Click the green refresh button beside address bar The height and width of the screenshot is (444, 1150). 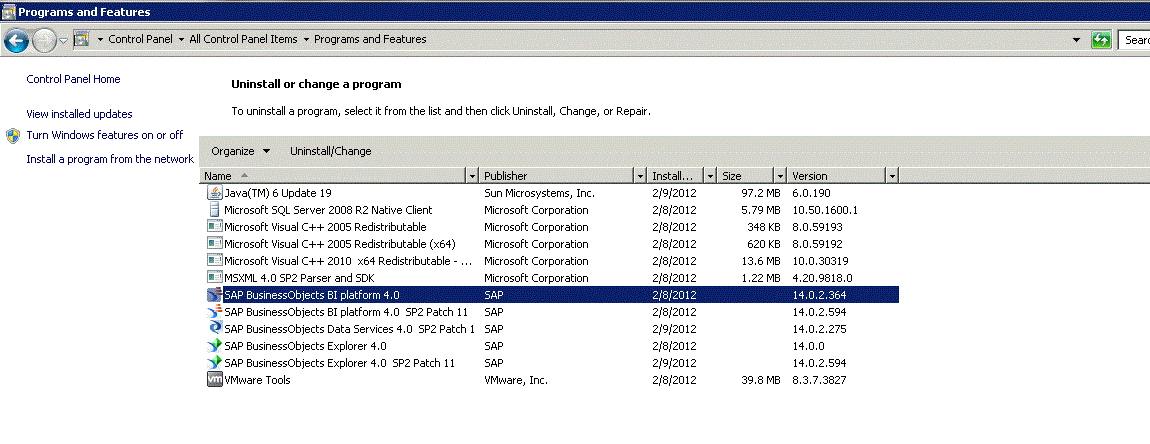[x=1102, y=40]
